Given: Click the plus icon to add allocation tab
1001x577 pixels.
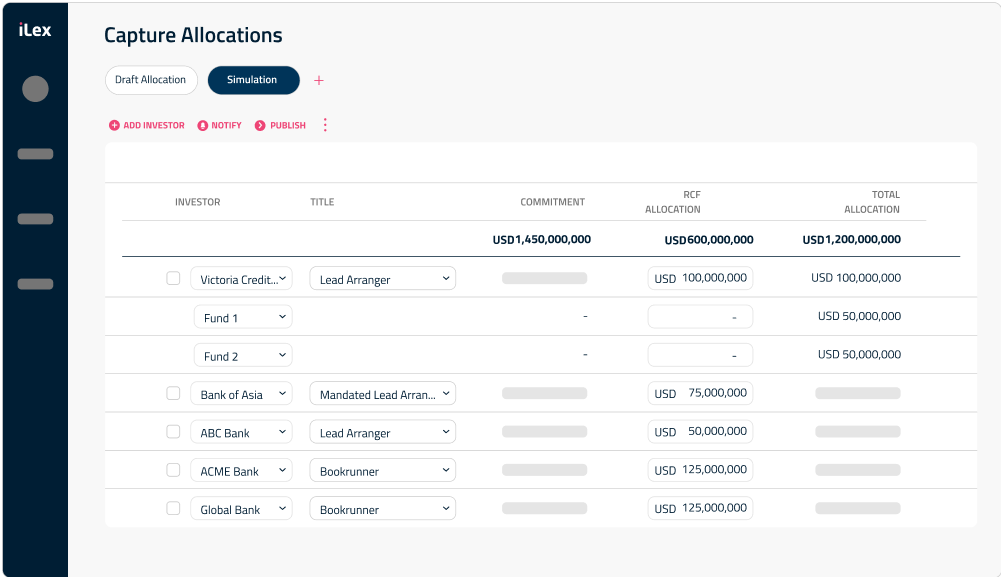Looking at the screenshot, I should coord(319,80).
